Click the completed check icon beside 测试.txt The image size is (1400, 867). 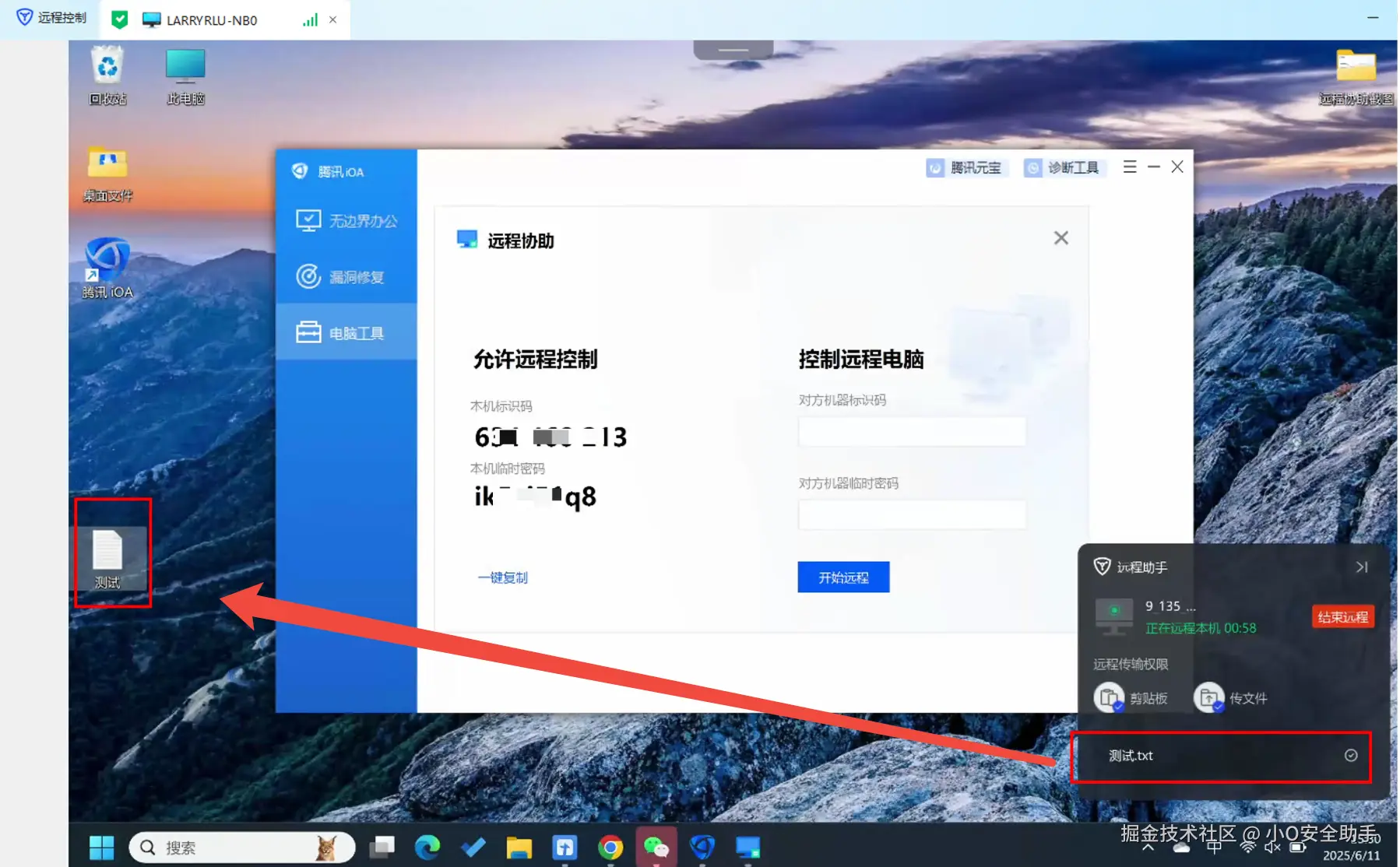pos(1351,756)
